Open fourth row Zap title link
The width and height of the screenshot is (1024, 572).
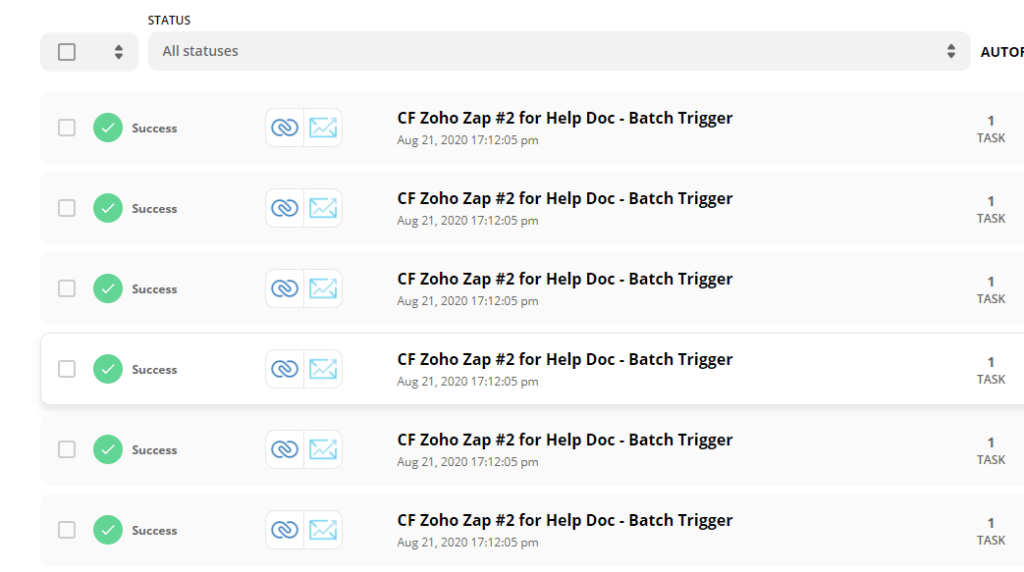pyautogui.click(x=564, y=360)
